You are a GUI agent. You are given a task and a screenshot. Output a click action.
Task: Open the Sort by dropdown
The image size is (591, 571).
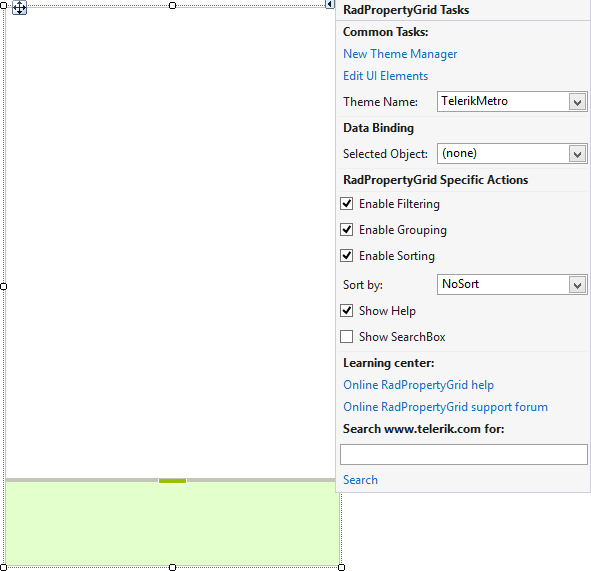tap(577, 285)
